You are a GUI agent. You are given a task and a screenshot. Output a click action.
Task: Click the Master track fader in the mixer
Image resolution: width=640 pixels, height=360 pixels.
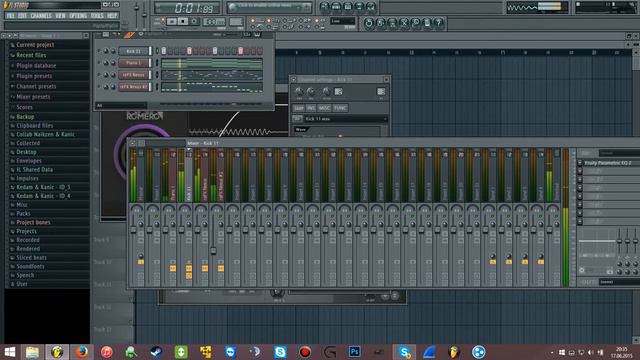(x=133, y=230)
